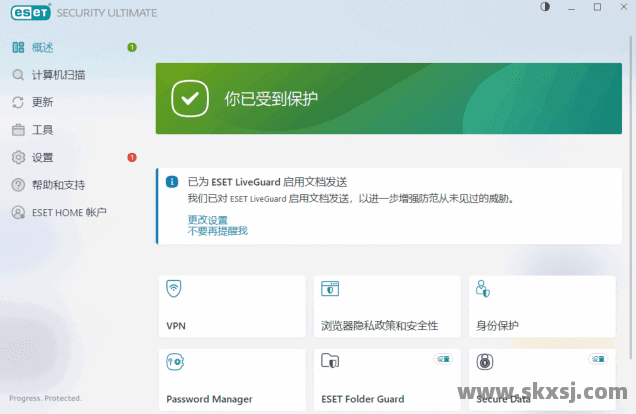Click the ESET Folder Guard folder icon
Screen dimensions: 636x414
coord(330,362)
